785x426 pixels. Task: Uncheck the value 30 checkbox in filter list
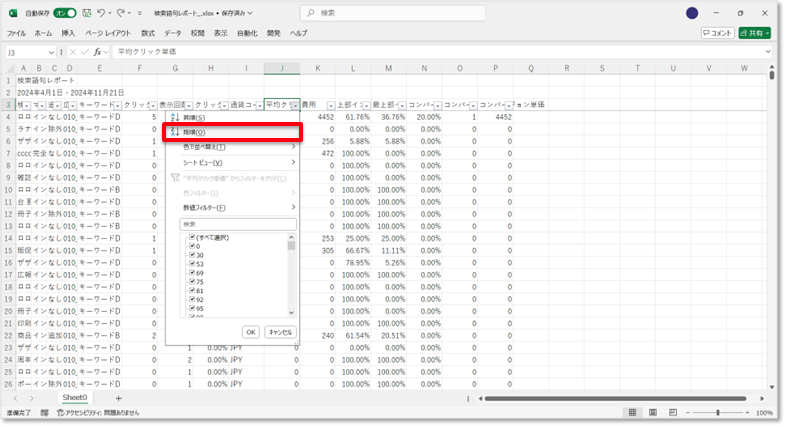click(192, 254)
